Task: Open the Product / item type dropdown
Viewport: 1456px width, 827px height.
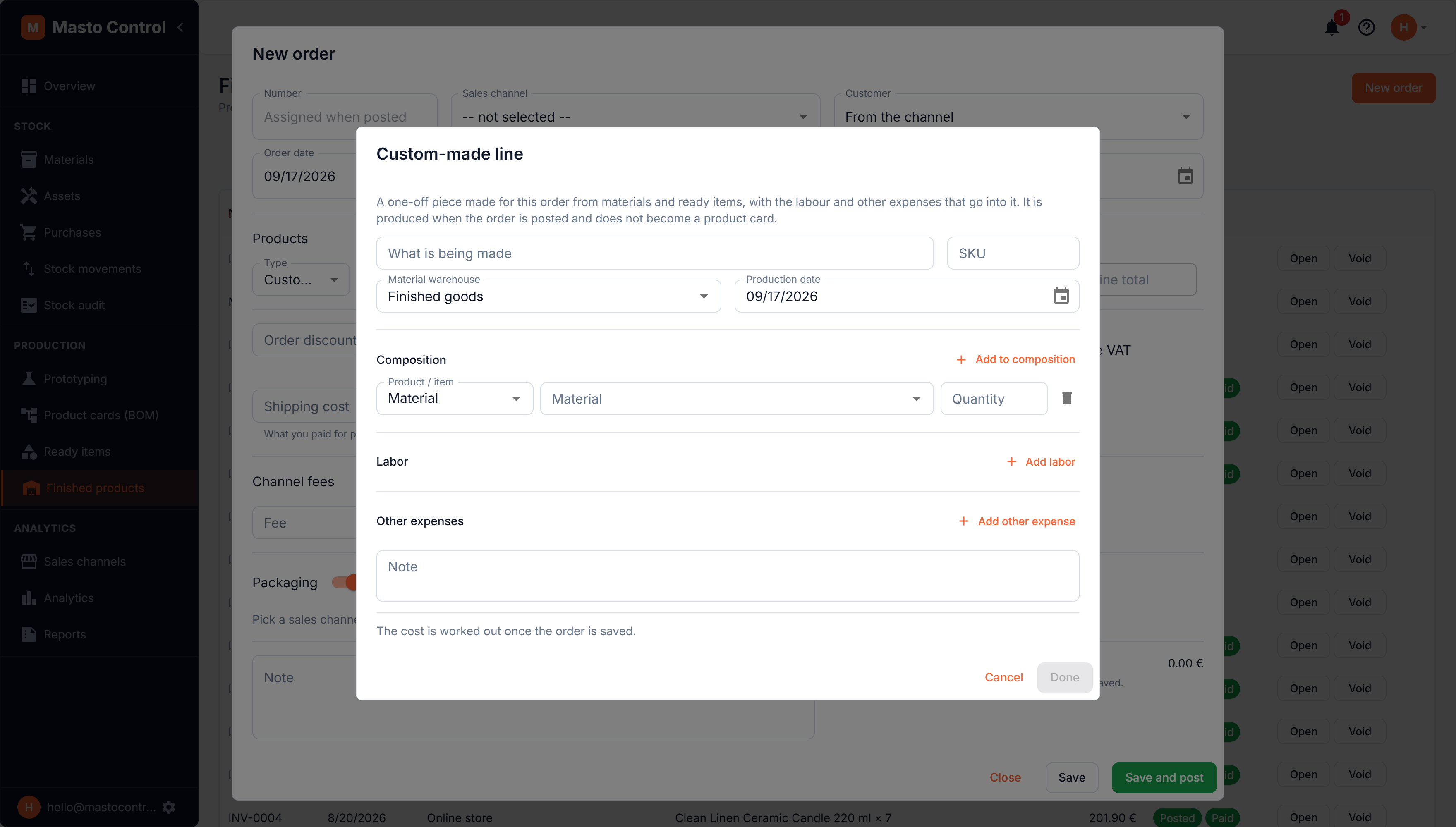Action: (455, 398)
